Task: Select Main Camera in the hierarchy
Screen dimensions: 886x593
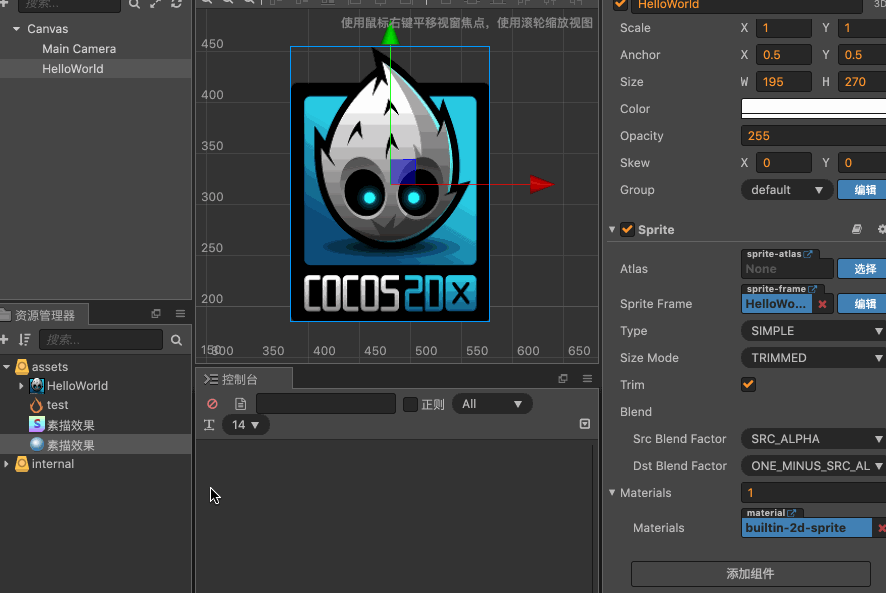Action: [x=79, y=49]
